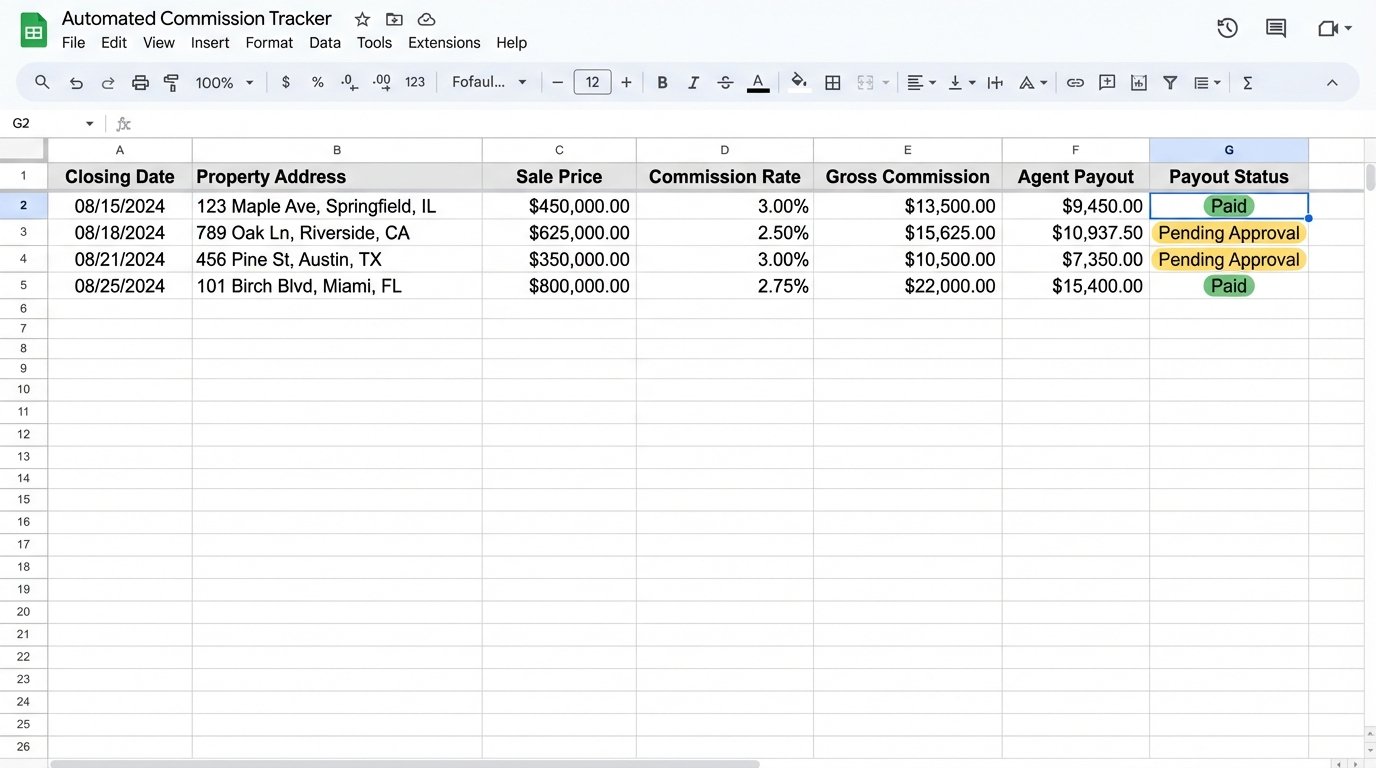Viewport: 1376px width, 768px height.
Task: Open the Insert link icon
Action: coord(1075,82)
